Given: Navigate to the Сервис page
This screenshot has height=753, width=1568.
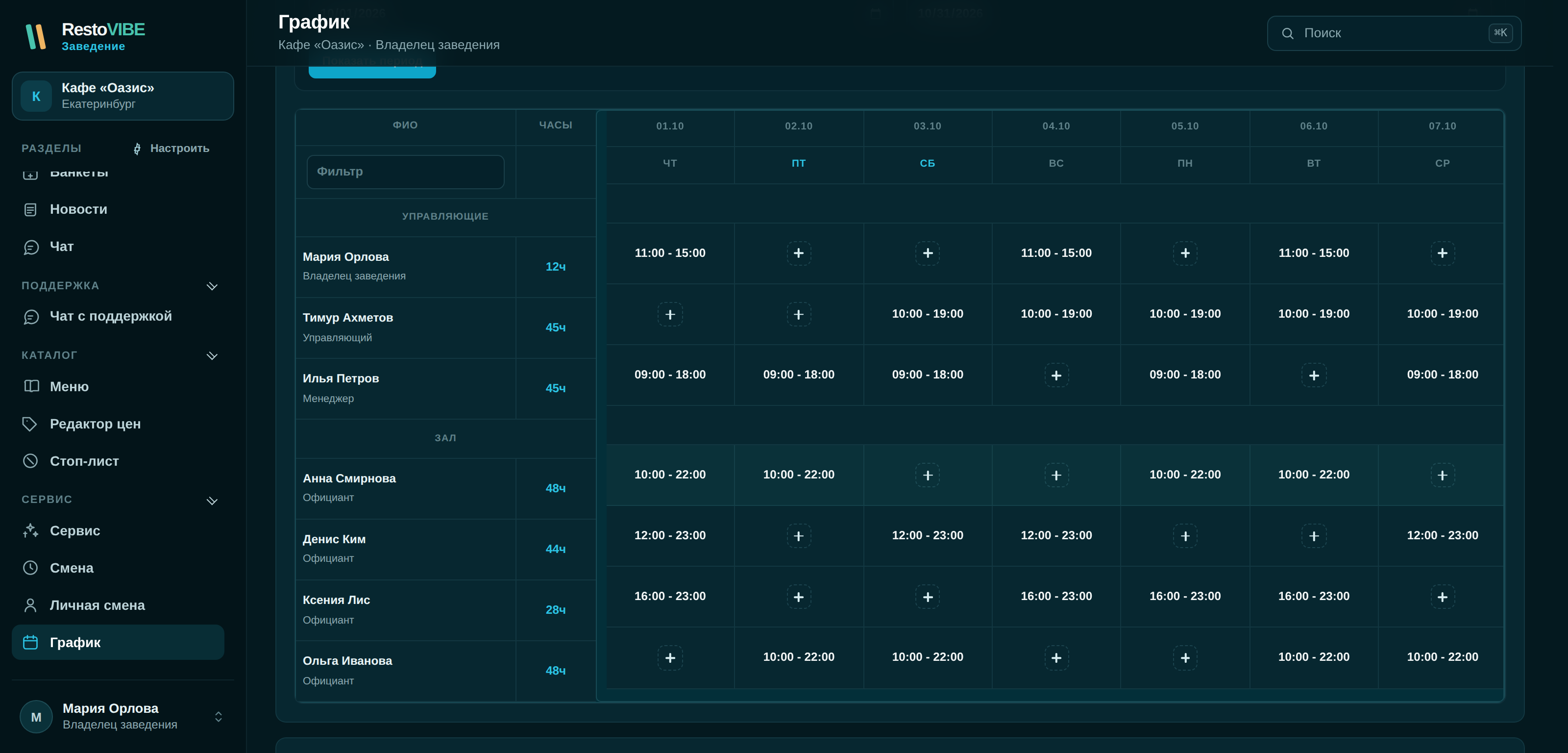Looking at the screenshot, I should coord(118,530).
